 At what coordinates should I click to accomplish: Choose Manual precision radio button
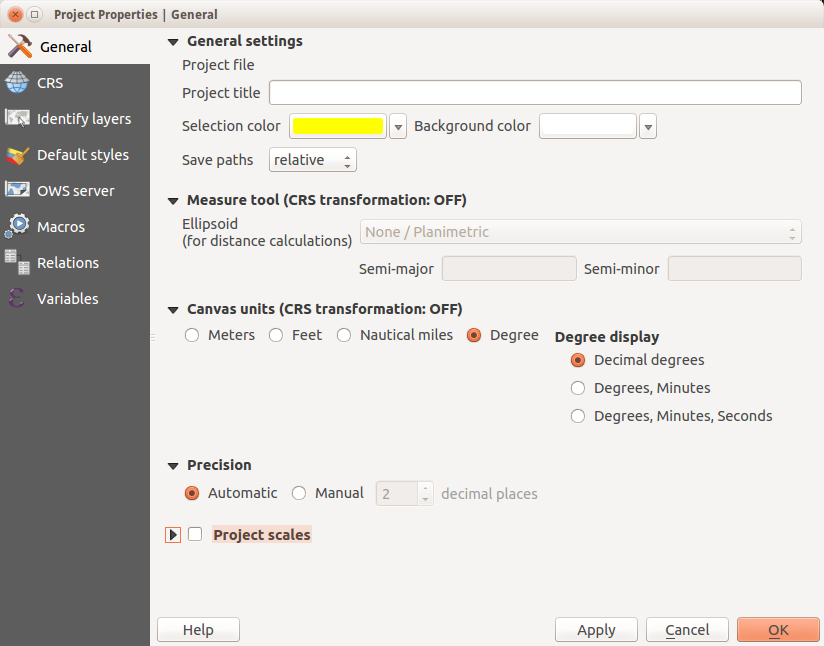pyautogui.click(x=299, y=493)
